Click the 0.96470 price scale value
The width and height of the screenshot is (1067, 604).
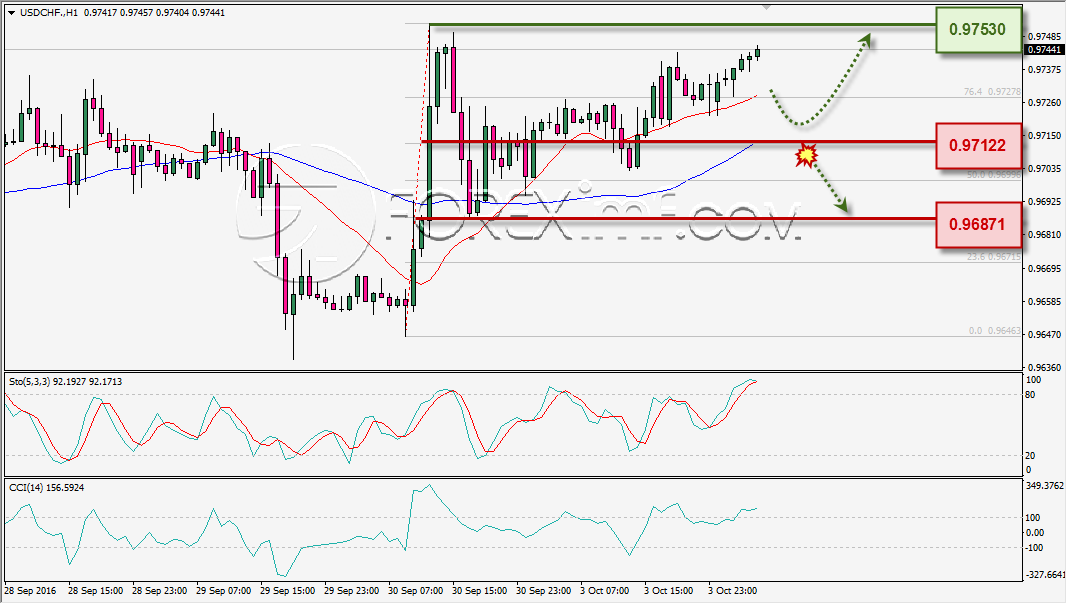coord(1044,334)
